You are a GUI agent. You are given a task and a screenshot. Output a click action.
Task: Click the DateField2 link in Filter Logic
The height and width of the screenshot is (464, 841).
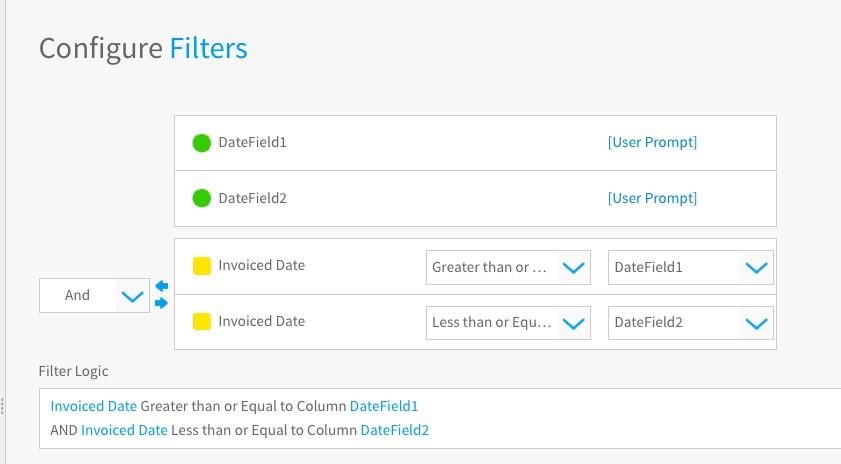(395, 430)
